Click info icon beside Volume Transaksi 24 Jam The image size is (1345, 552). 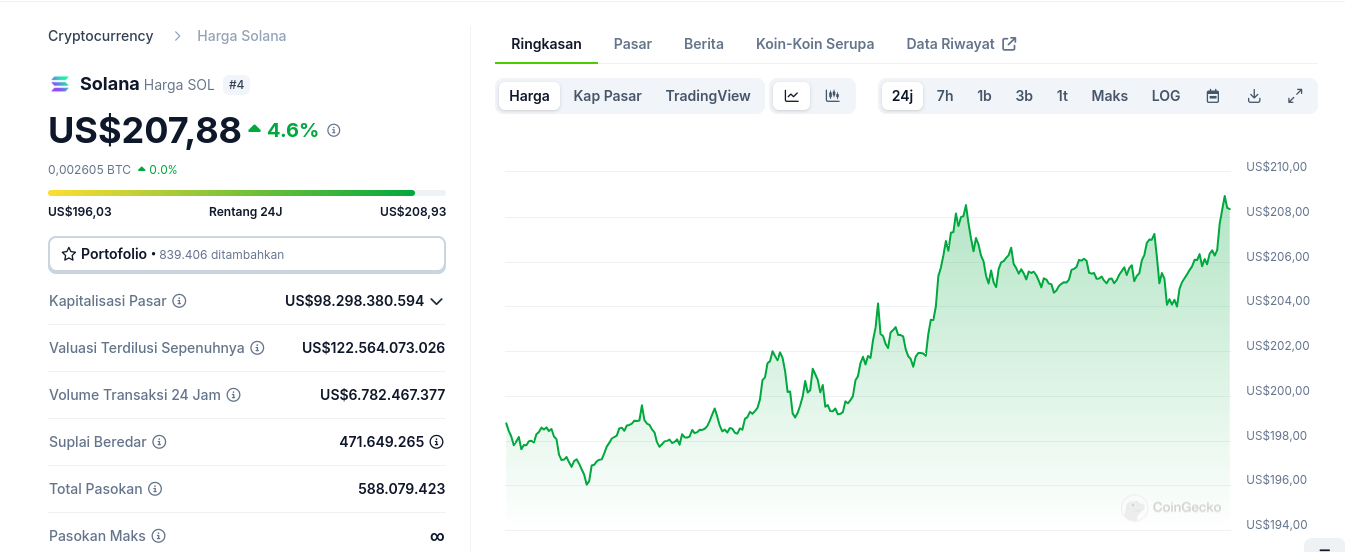(x=233, y=395)
